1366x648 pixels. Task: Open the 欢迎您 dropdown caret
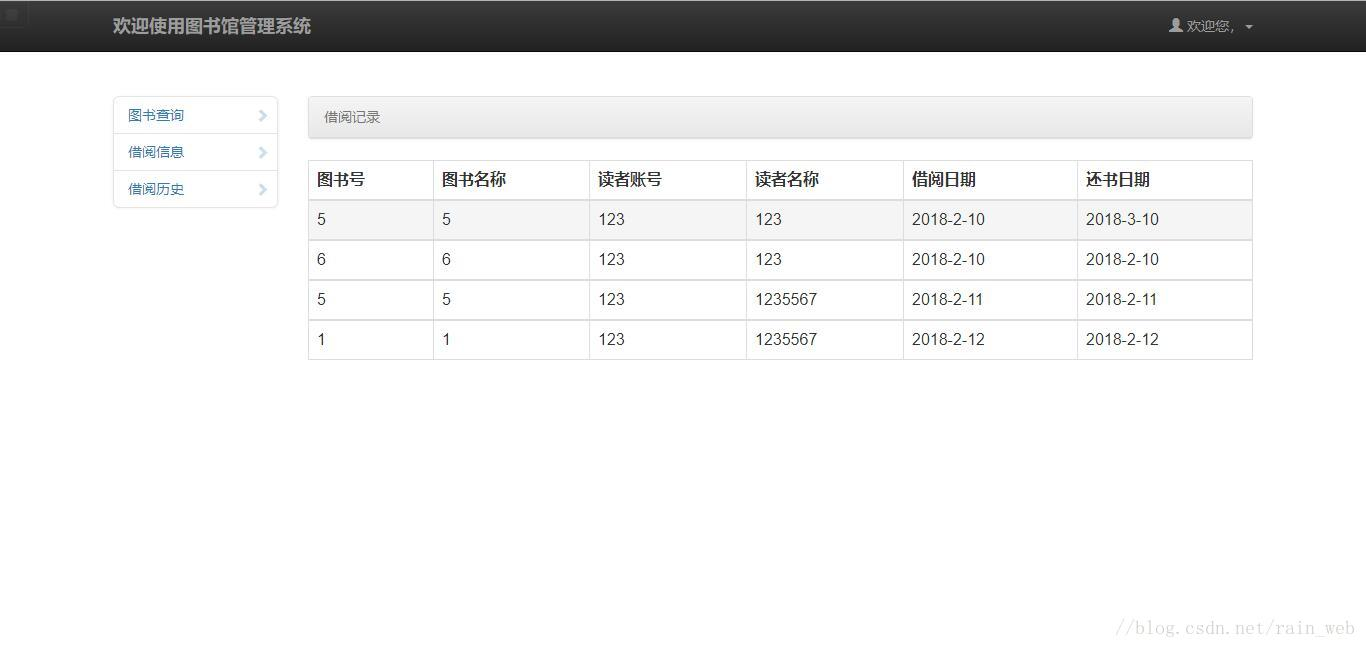[1249, 27]
